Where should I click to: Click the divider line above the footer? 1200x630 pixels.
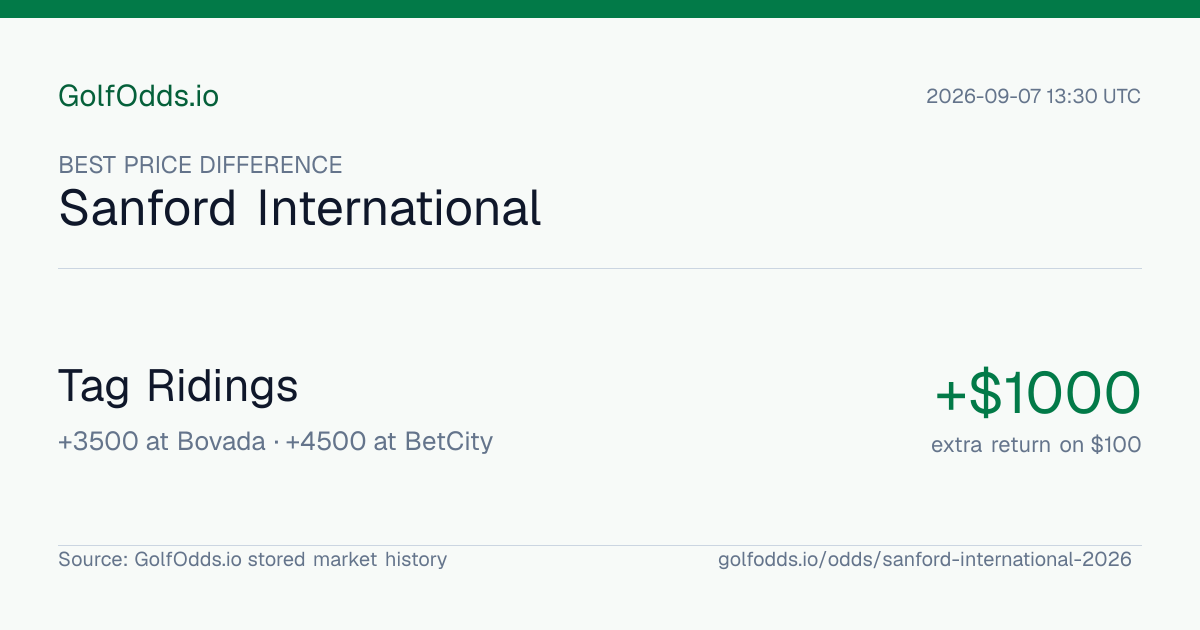pos(600,545)
